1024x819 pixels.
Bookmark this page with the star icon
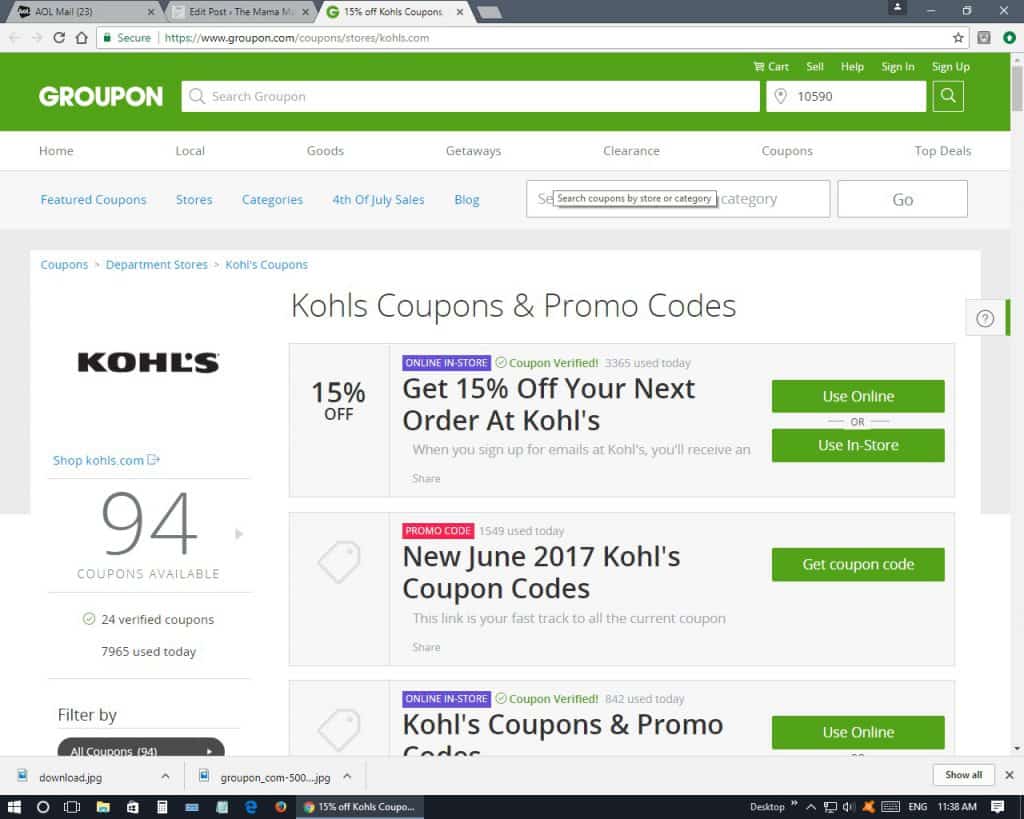957,38
